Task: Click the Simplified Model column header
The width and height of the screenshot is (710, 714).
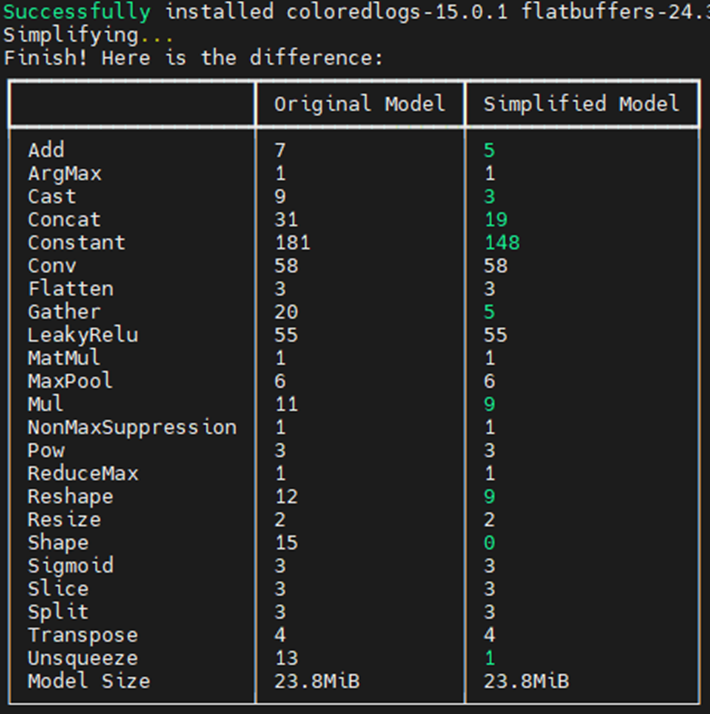Action: pyautogui.click(x=581, y=104)
